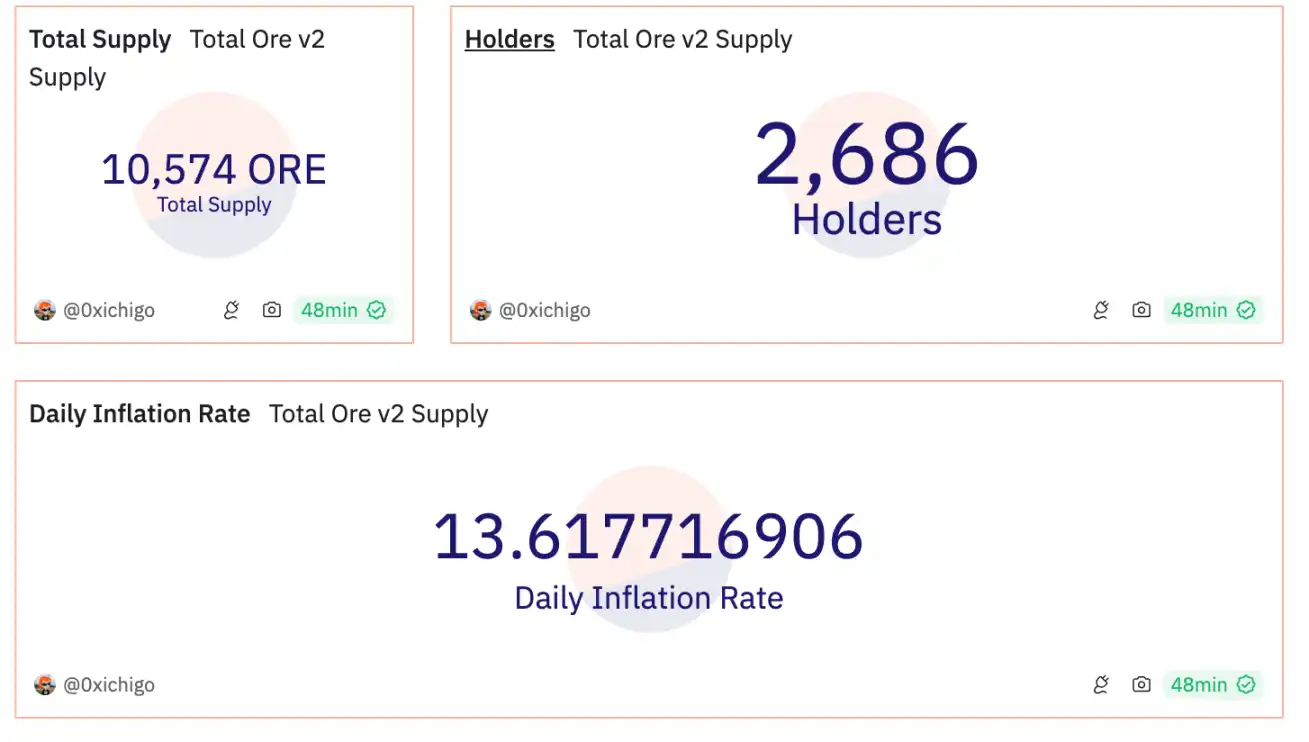Click the 48min badge on Daily Inflation Rate card
The height and width of the screenshot is (742, 1309).
1213,685
